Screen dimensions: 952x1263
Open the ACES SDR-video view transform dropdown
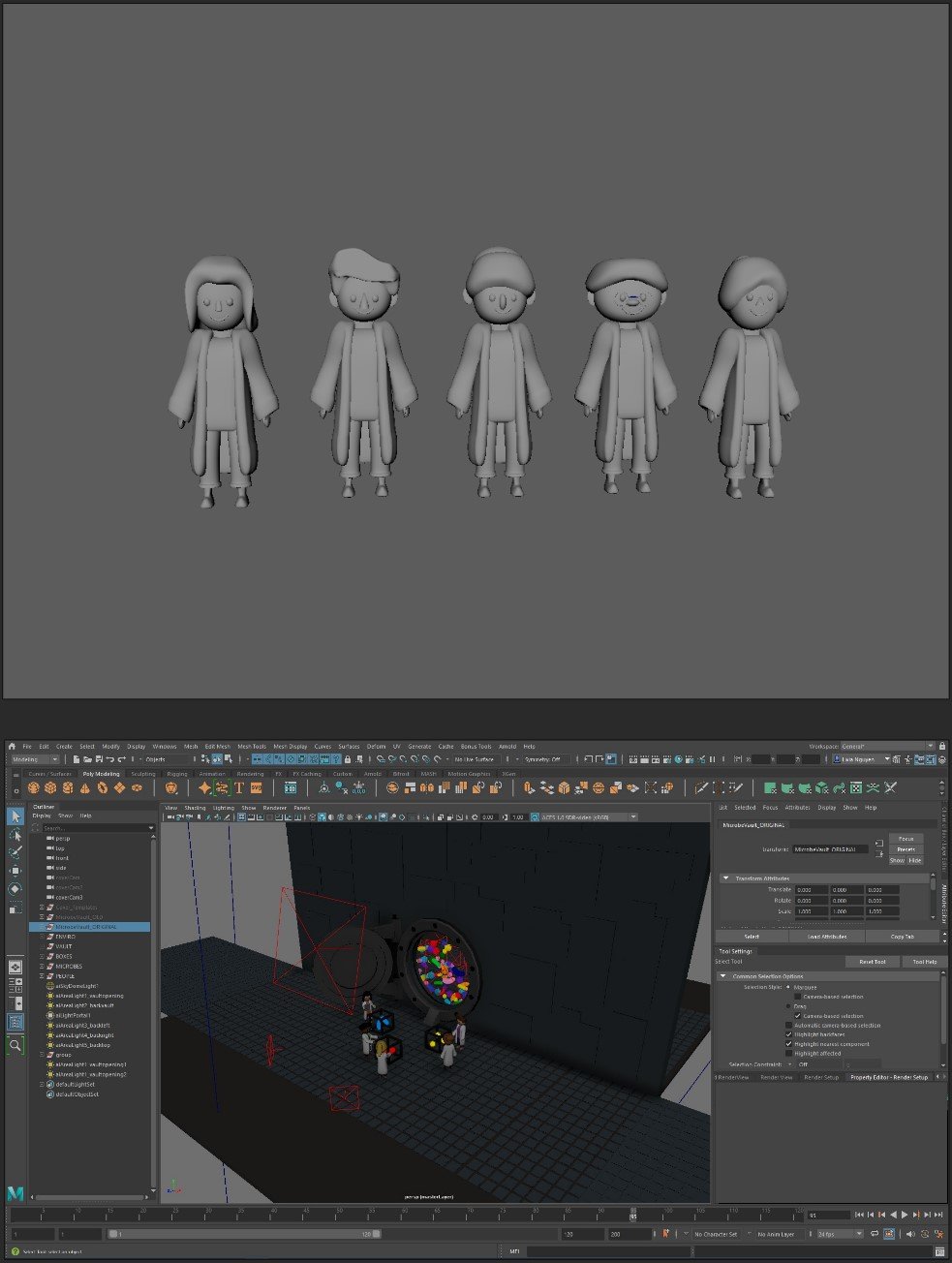[589, 816]
